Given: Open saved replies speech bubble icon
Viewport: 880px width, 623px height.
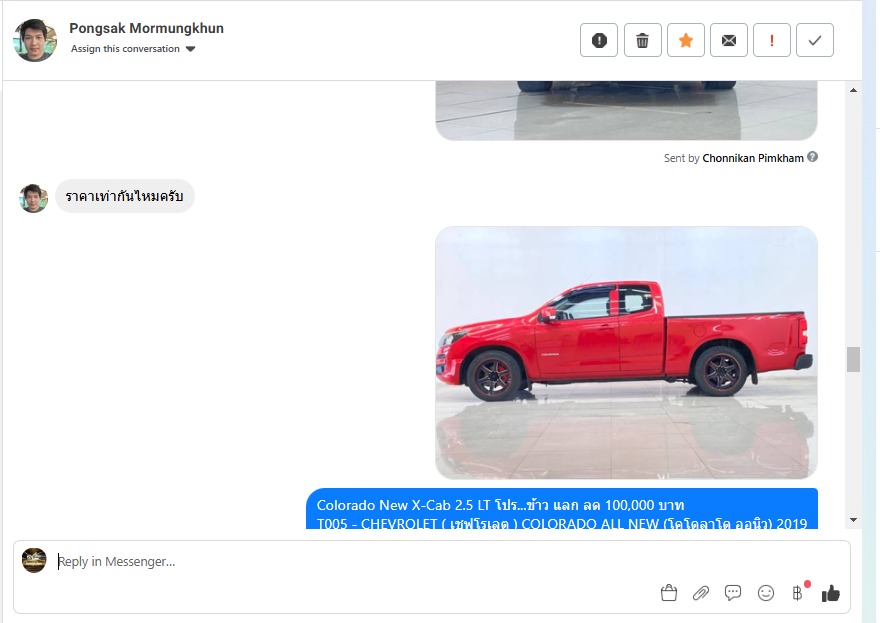Looking at the screenshot, I should pyautogui.click(x=733, y=593).
